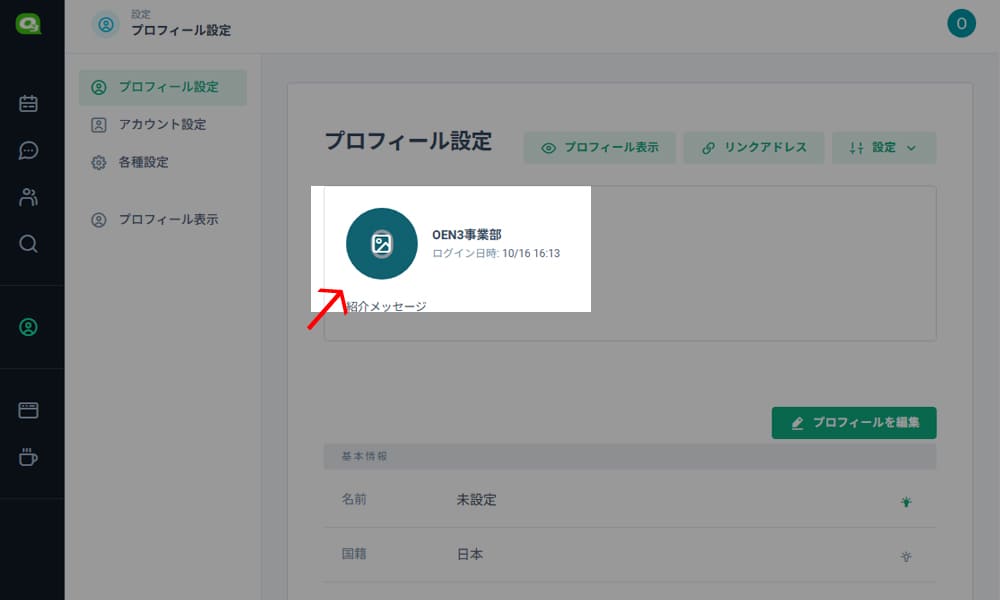Open the chat message bubble icon

coord(28,150)
